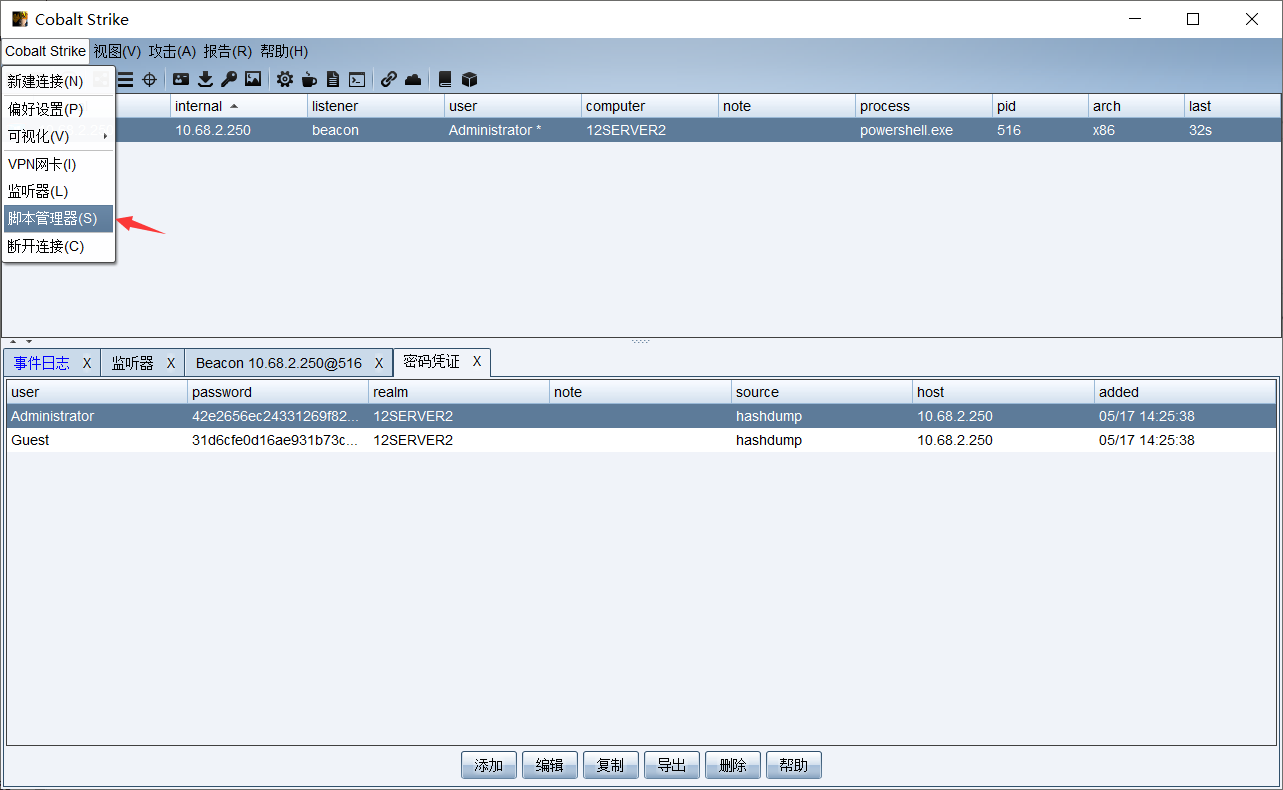
Task: Open the 攻击(A) menu
Action: click(172, 51)
